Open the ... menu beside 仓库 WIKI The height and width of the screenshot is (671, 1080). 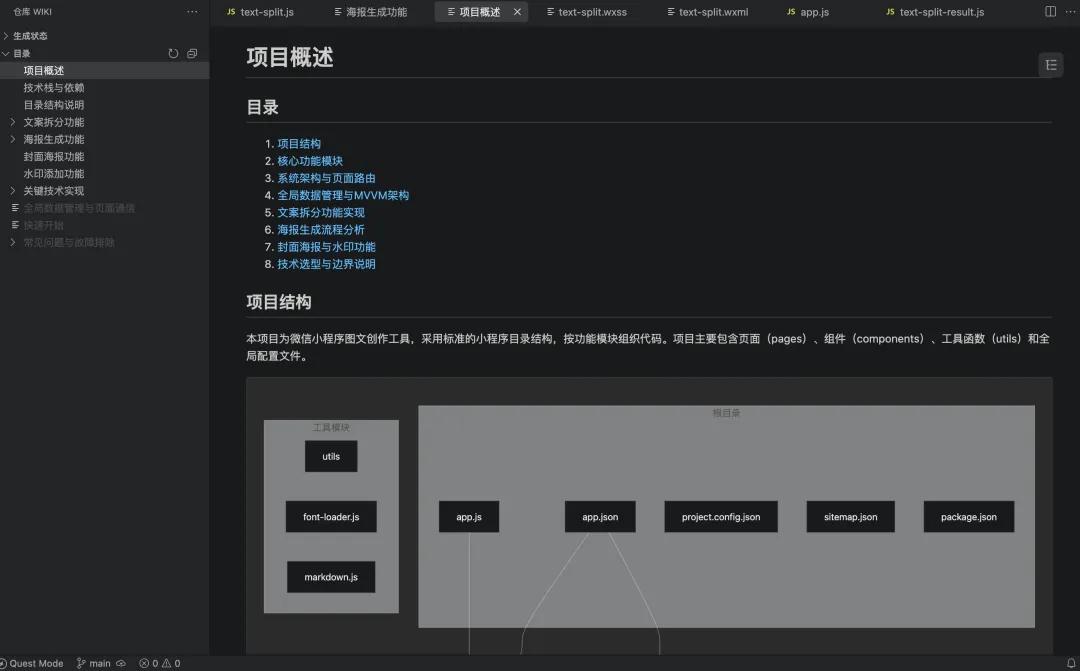193,11
